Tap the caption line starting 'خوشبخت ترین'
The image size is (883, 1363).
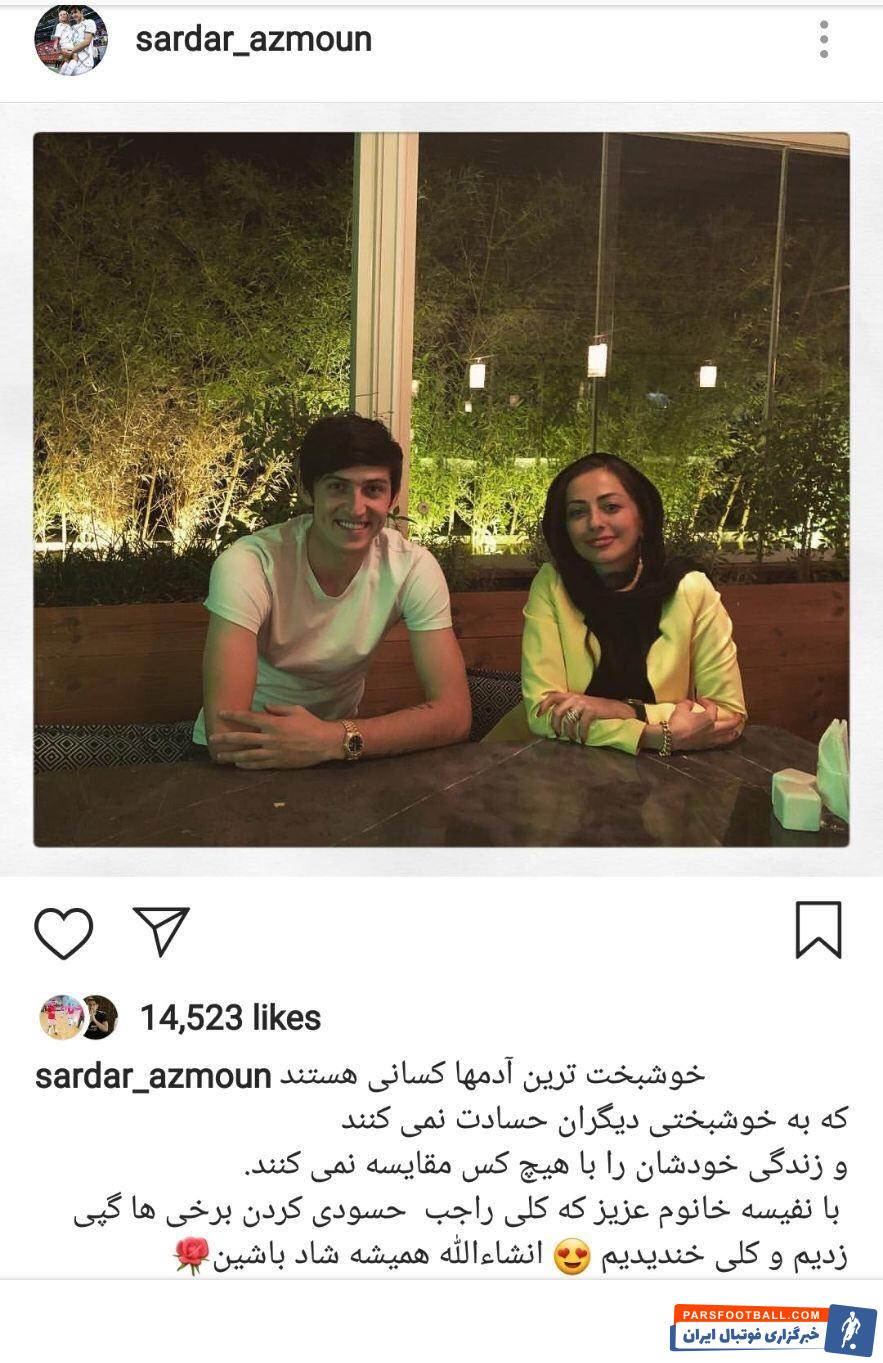point(492,1075)
